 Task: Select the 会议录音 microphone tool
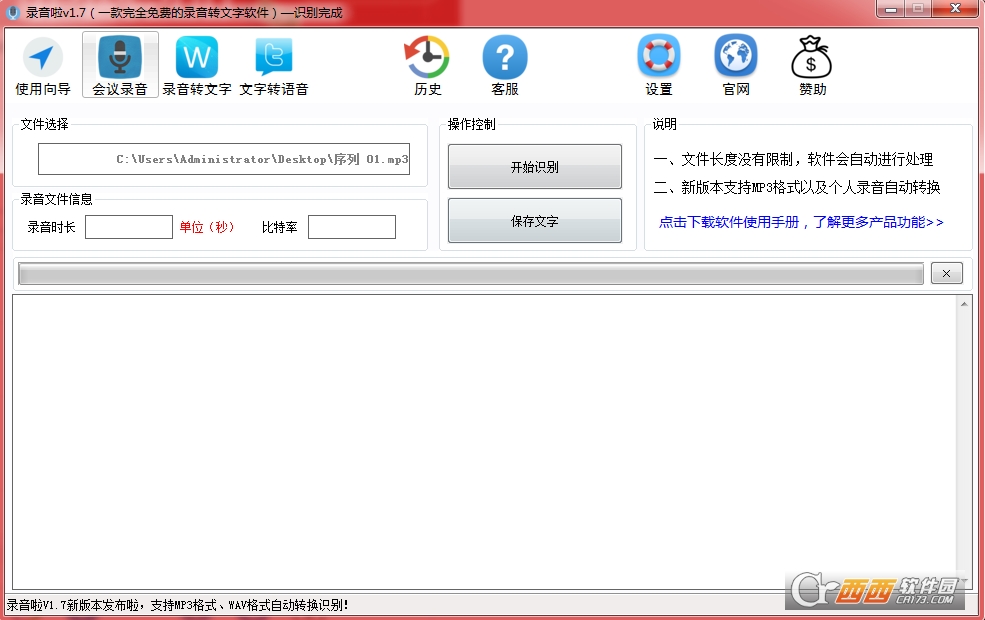coord(120,66)
